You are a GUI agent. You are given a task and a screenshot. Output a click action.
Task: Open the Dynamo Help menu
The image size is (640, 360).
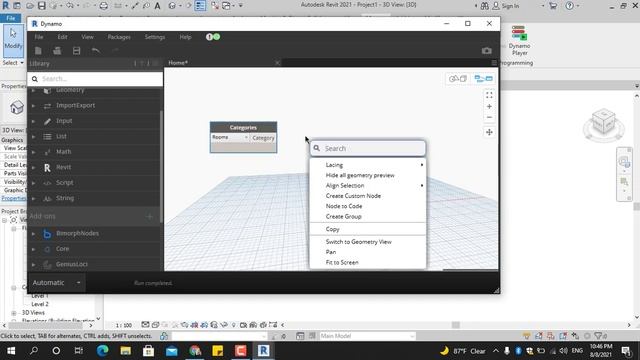coord(185,37)
